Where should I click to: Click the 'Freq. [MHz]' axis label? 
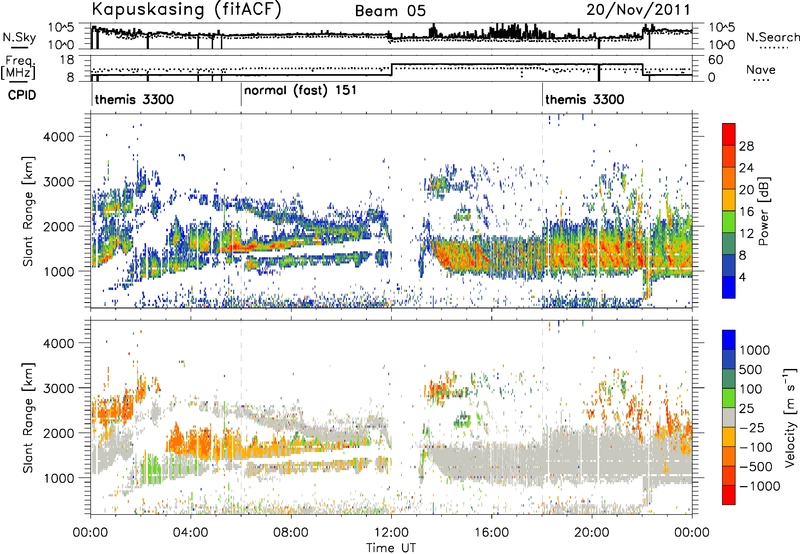[18, 67]
